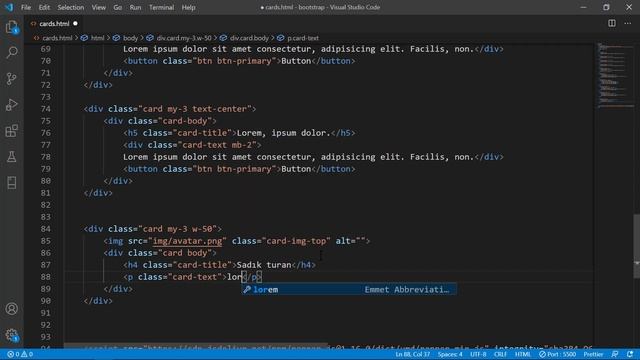
Task: Click Spaces: 4 indentation setting
Action: click(450, 354)
